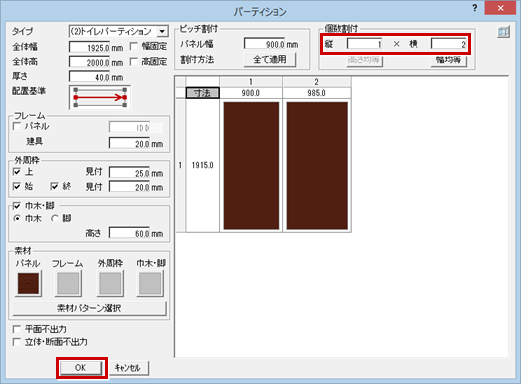Image resolution: width=521 pixels, height=384 pixels.
Task: Click the 素材パターン選択 button
Action: coord(89,309)
